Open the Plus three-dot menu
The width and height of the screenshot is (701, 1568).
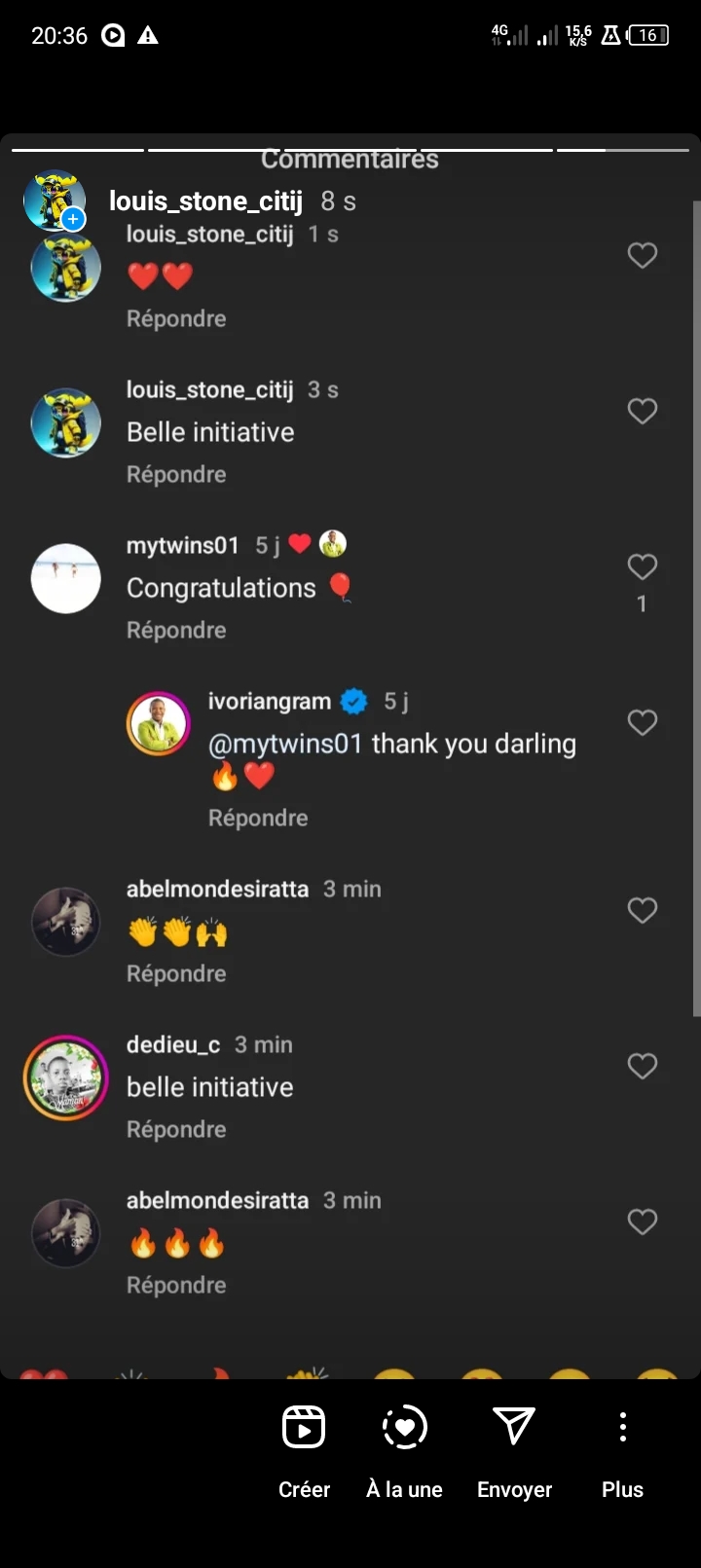pos(622,1427)
